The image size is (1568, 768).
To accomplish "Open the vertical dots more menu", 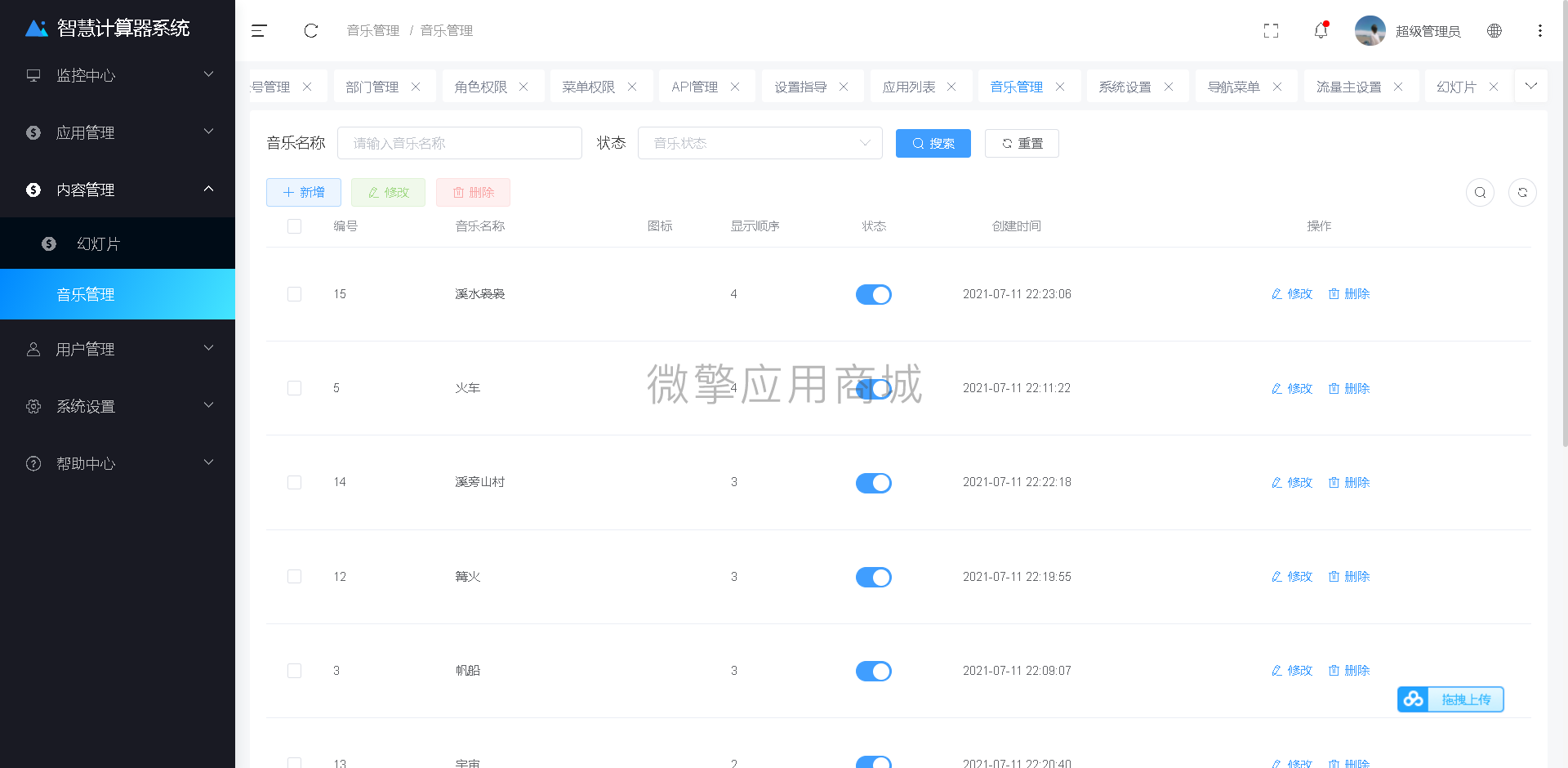I will coord(1540,31).
